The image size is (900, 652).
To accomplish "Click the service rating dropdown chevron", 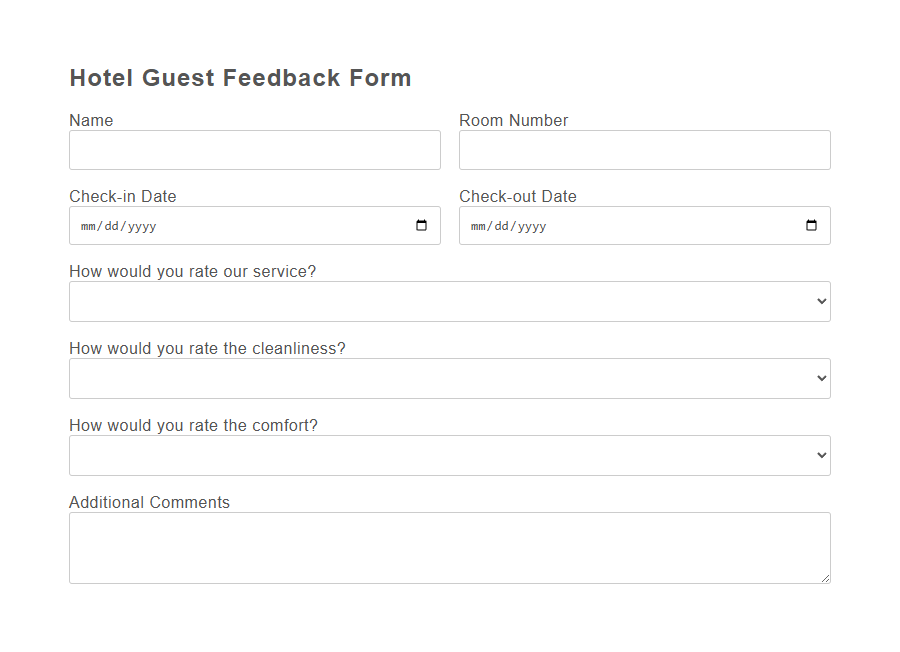I will tap(820, 301).
